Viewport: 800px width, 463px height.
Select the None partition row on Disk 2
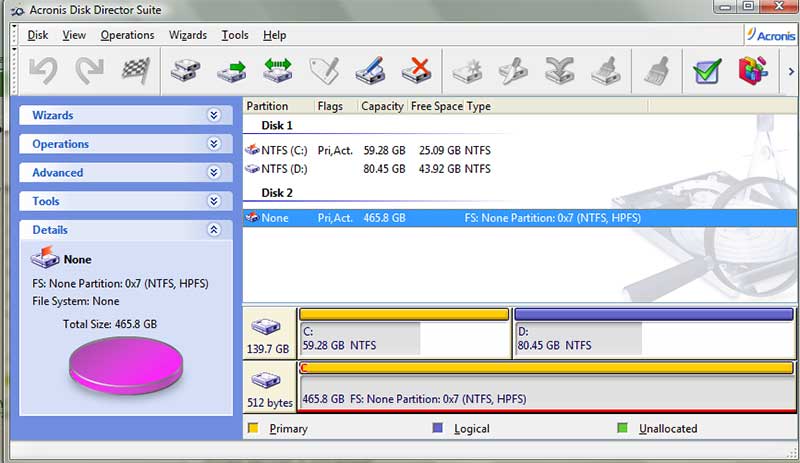pyautogui.click(x=520, y=218)
